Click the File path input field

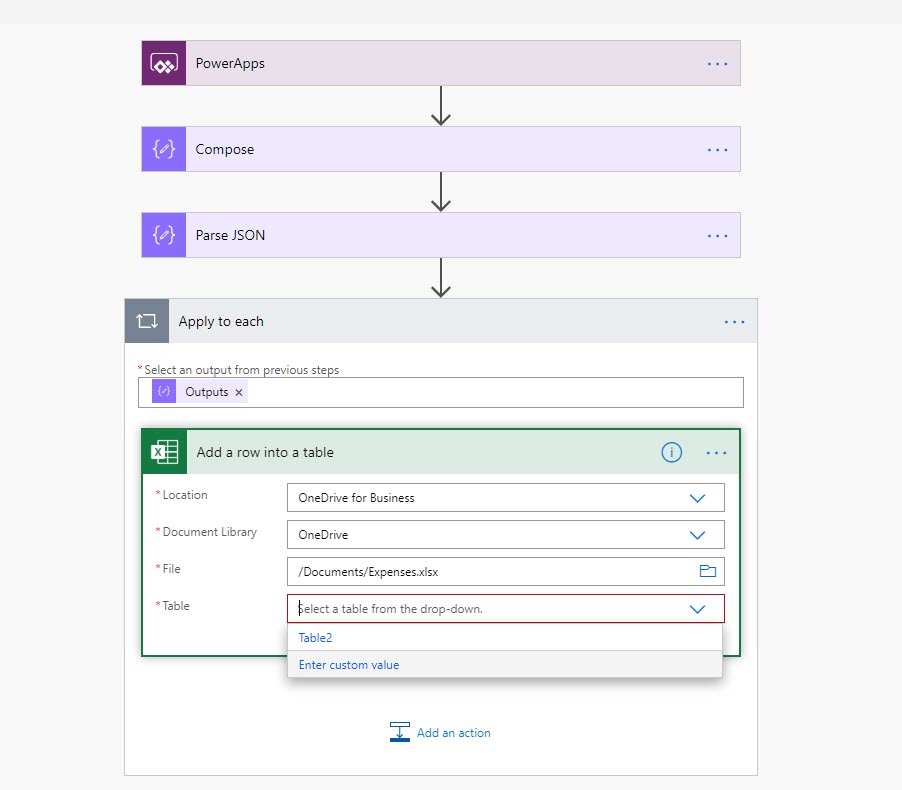(490, 572)
